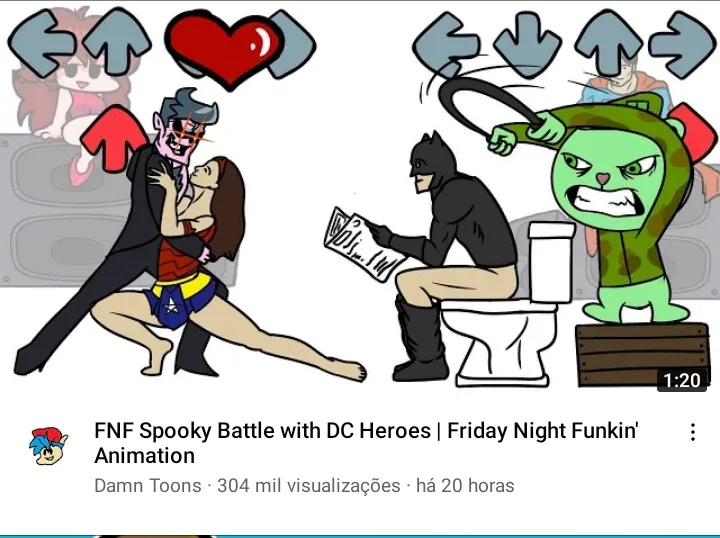Image resolution: width=720 pixels, height=538 pixels.
Task: Open the three-dot video options menu
Action: [692, 432]
